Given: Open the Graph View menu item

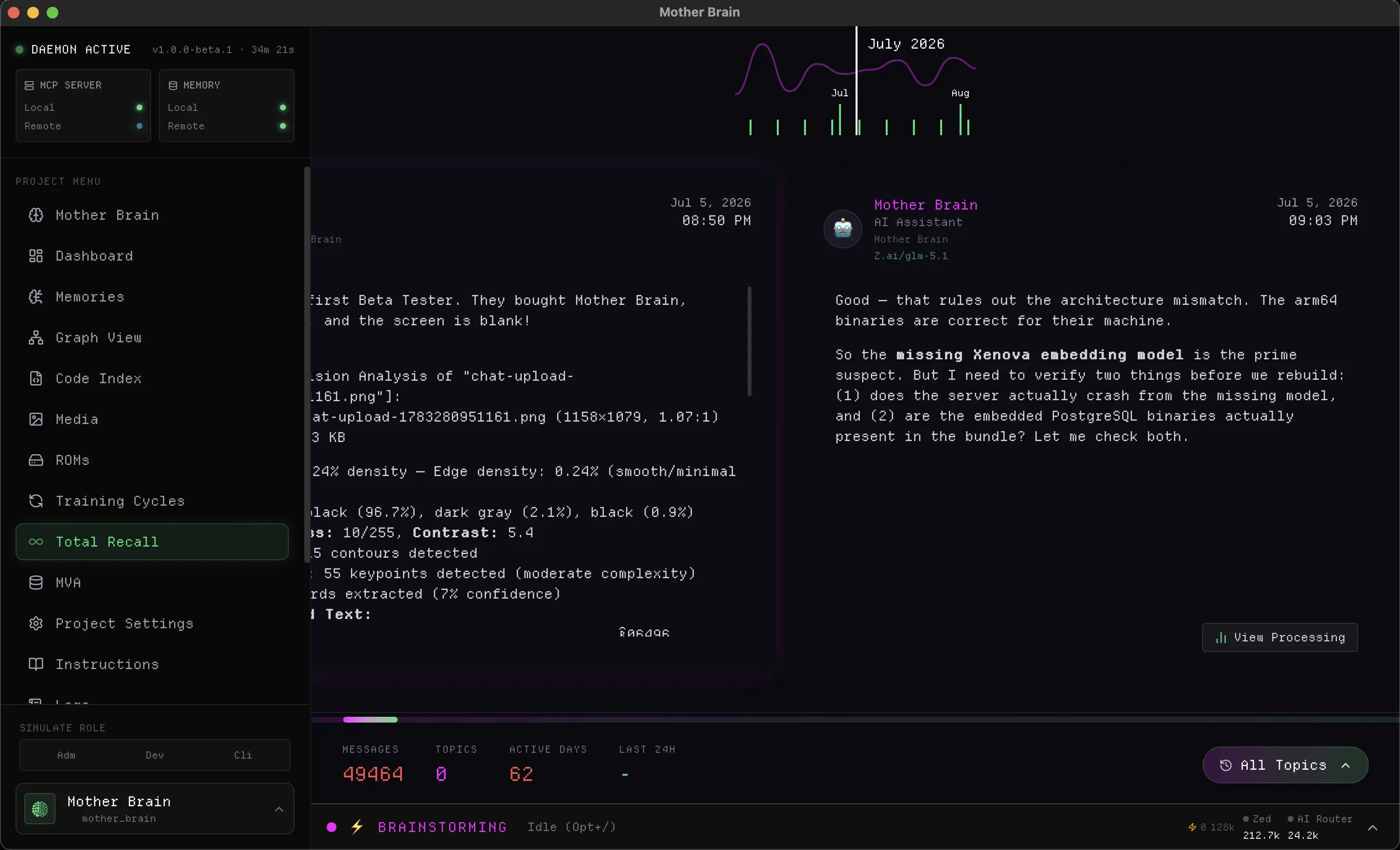Looking at the screenshot, I should point(152,337).
